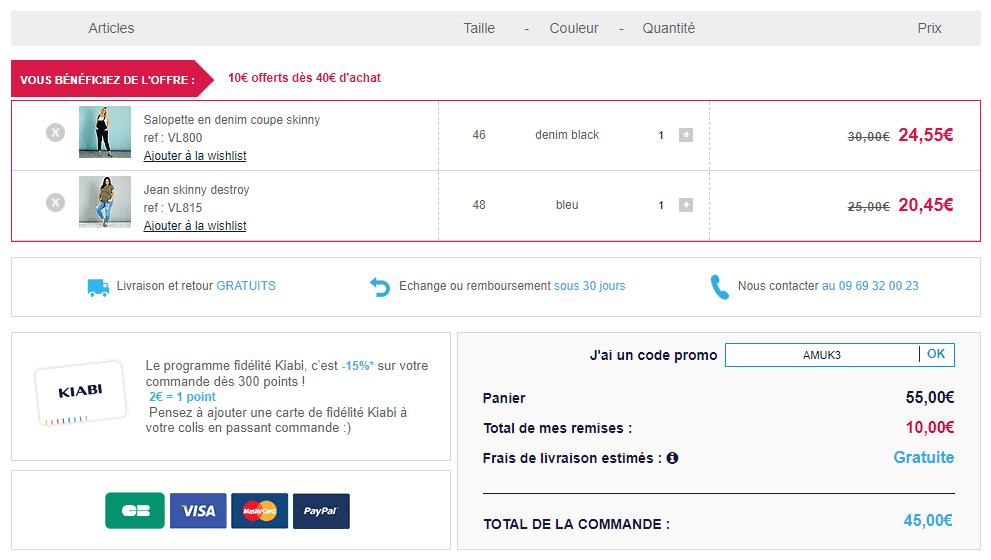Select the MasterCard payment icon

click(x=260, y=511)
